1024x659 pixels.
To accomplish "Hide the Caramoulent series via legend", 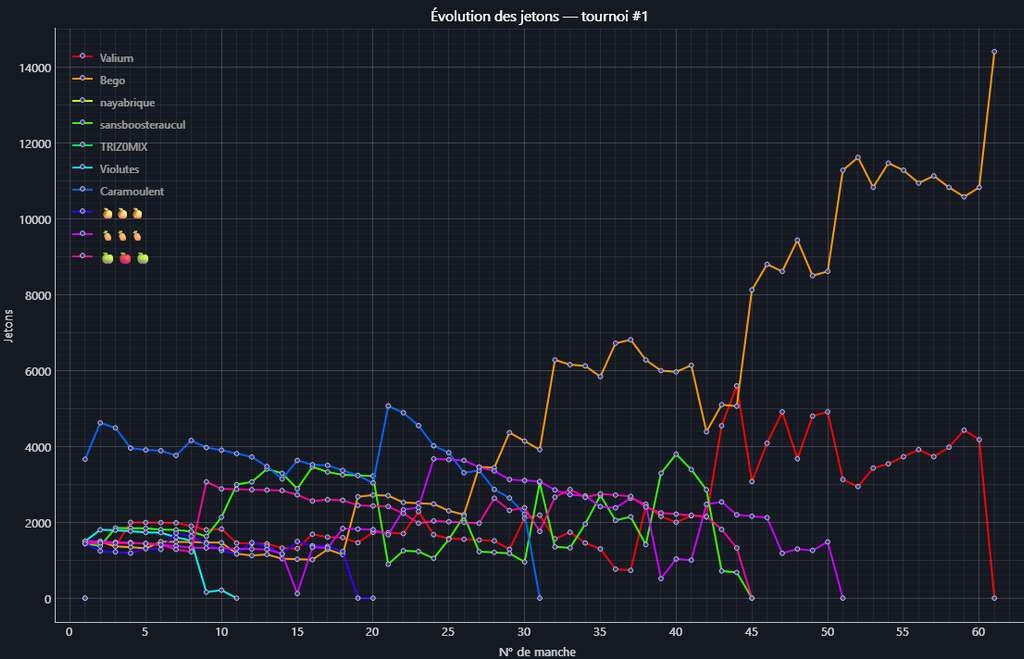I will (x=118, y=191).
